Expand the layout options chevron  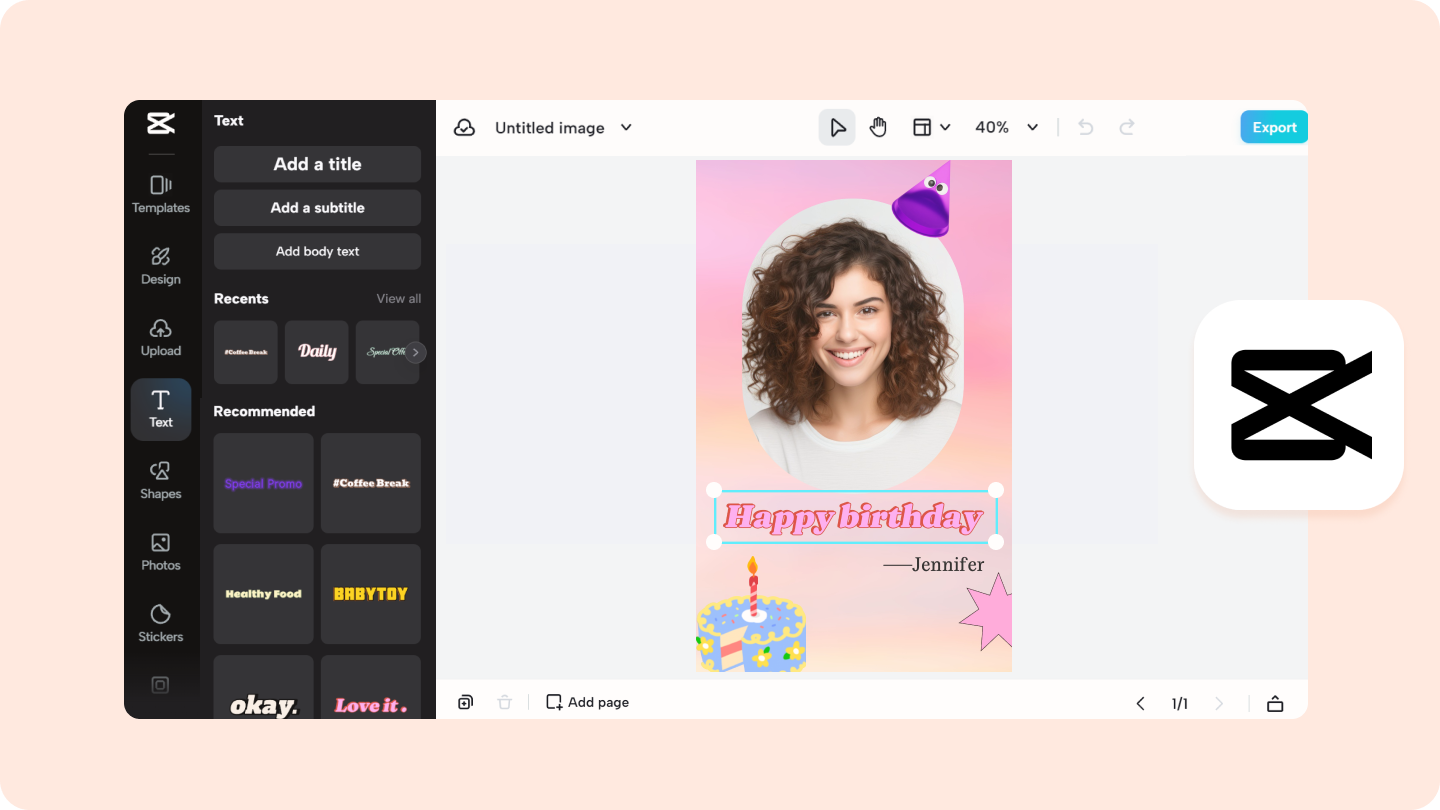point(945,127)
